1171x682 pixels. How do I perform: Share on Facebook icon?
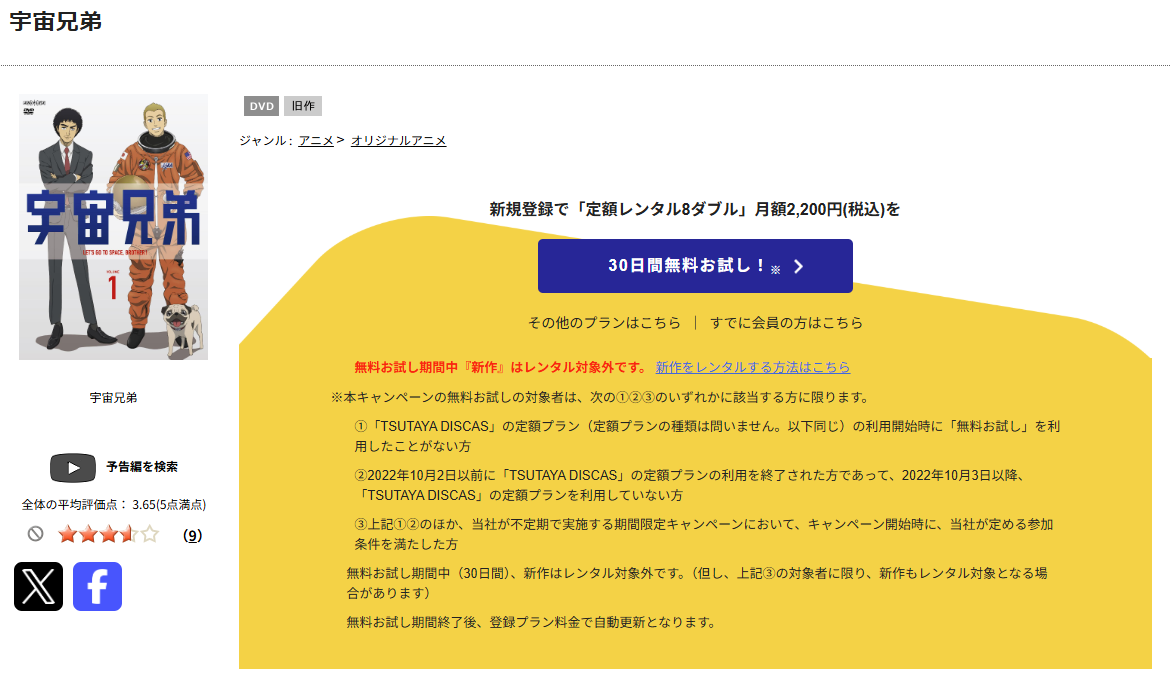tap(97, 586)
